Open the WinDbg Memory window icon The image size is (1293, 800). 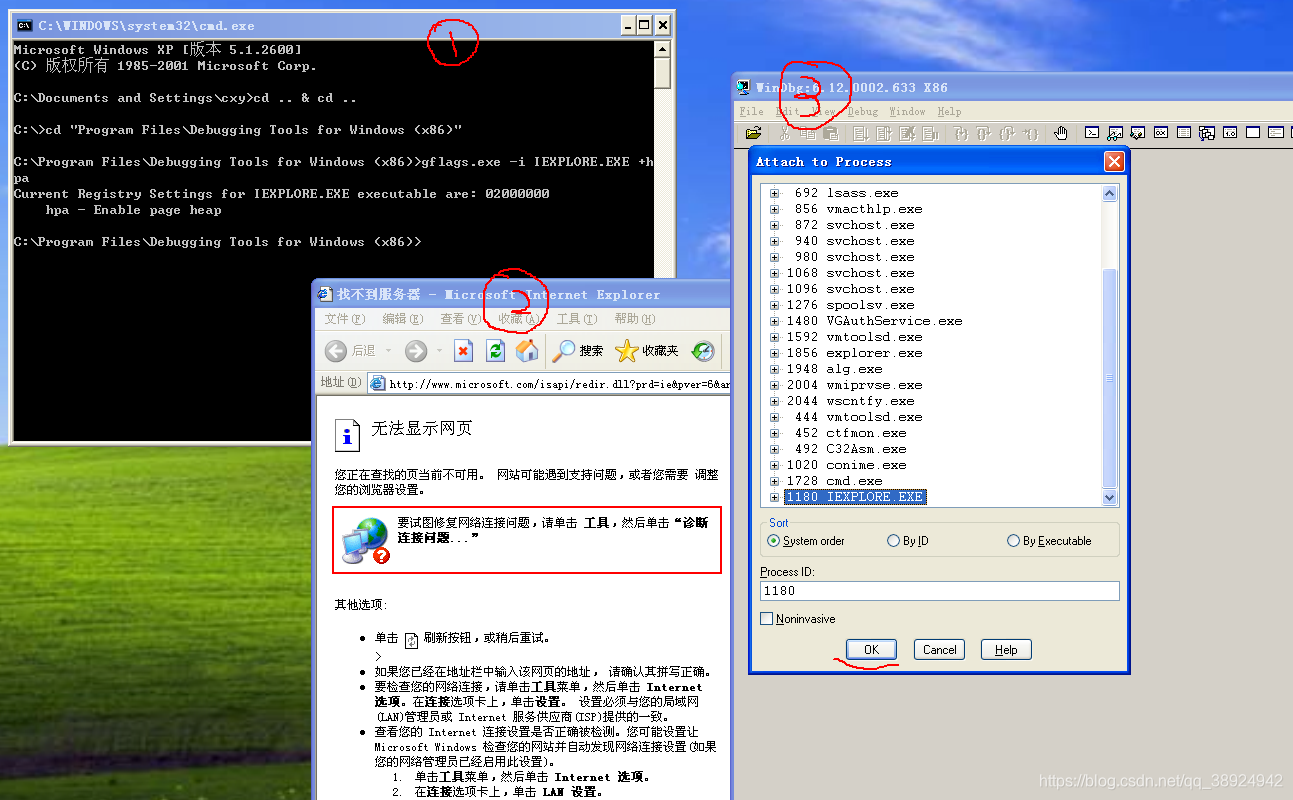1184,133
